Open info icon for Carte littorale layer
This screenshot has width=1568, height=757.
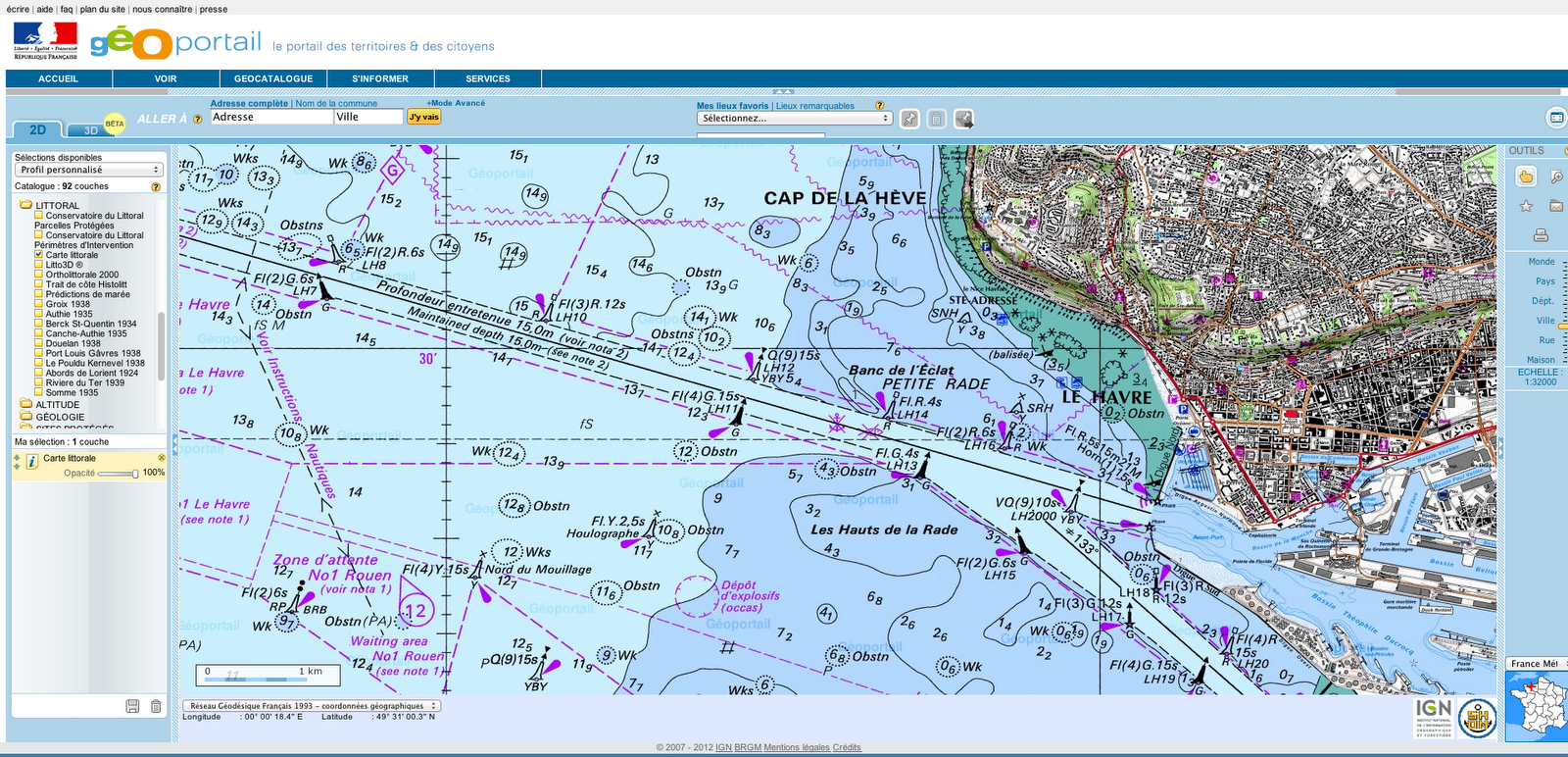tap(32, 461)
